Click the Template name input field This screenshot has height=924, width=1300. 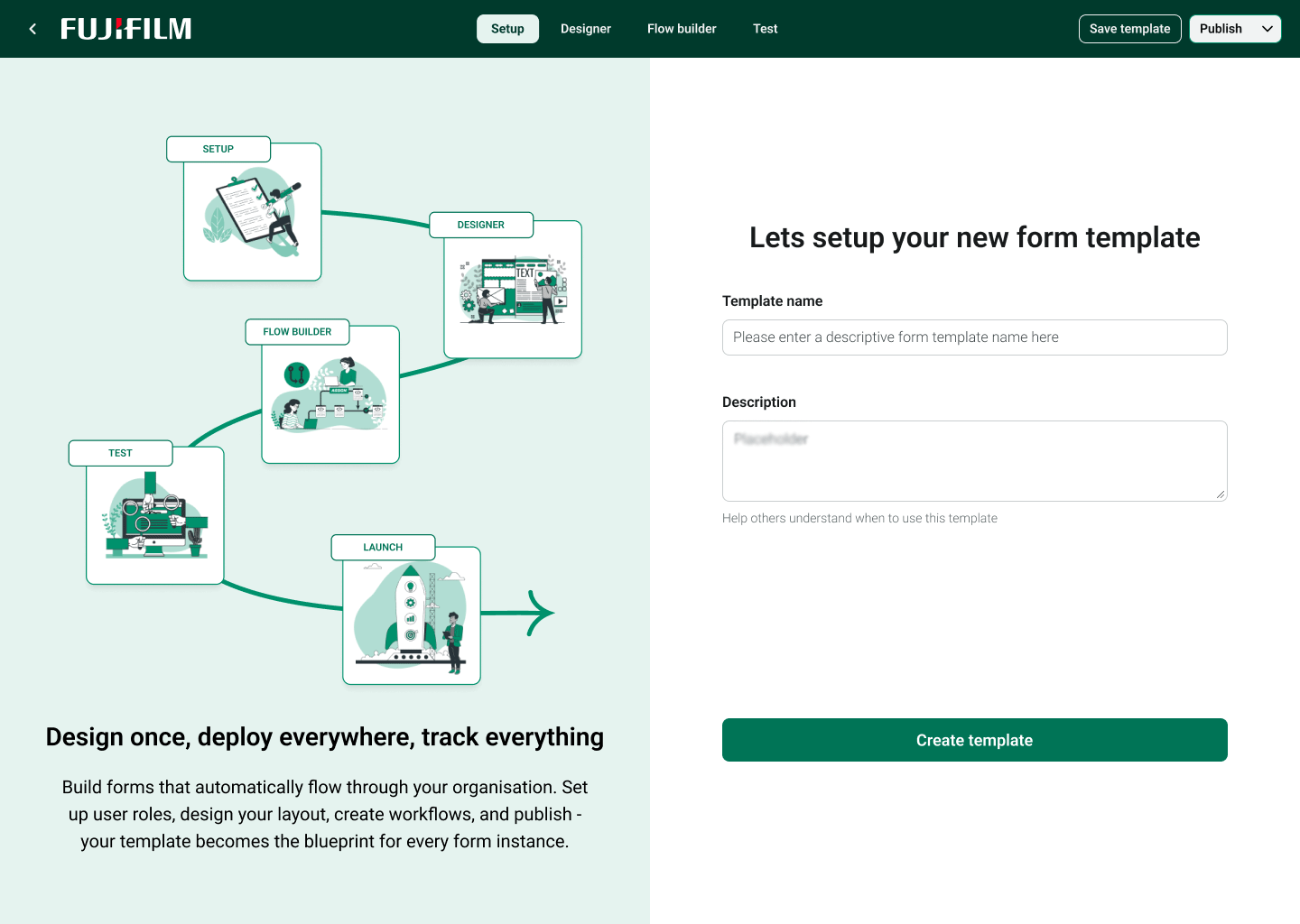974,337
